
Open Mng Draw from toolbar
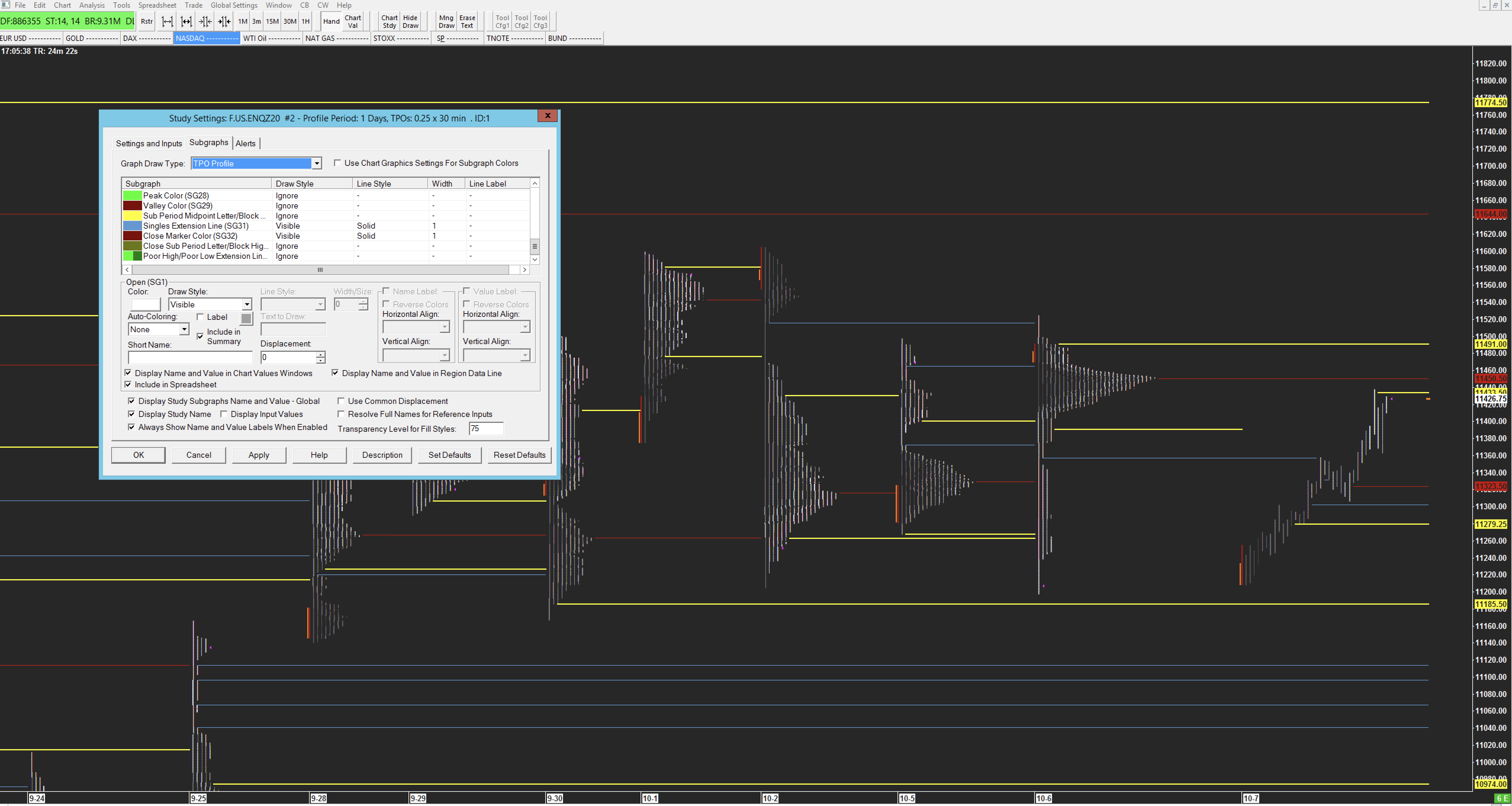(x=446, y=21)
